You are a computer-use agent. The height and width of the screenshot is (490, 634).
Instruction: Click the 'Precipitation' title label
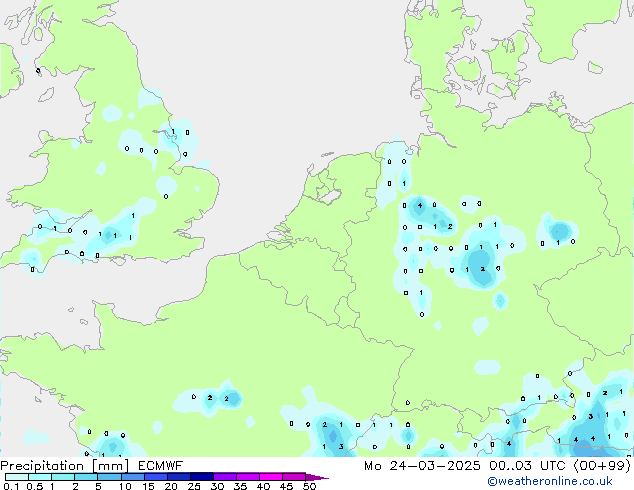click(x=42, y=466)
